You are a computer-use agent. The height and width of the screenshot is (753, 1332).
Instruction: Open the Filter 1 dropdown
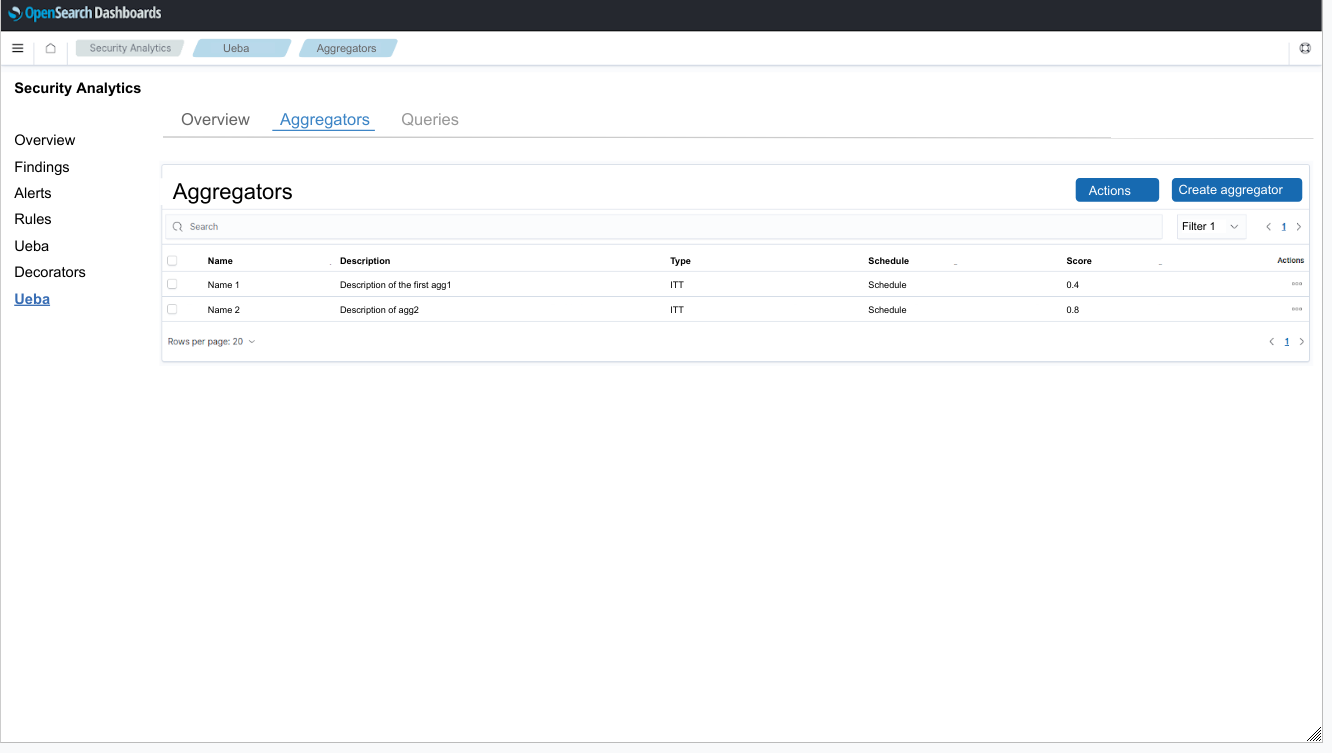click(1210, 226)
